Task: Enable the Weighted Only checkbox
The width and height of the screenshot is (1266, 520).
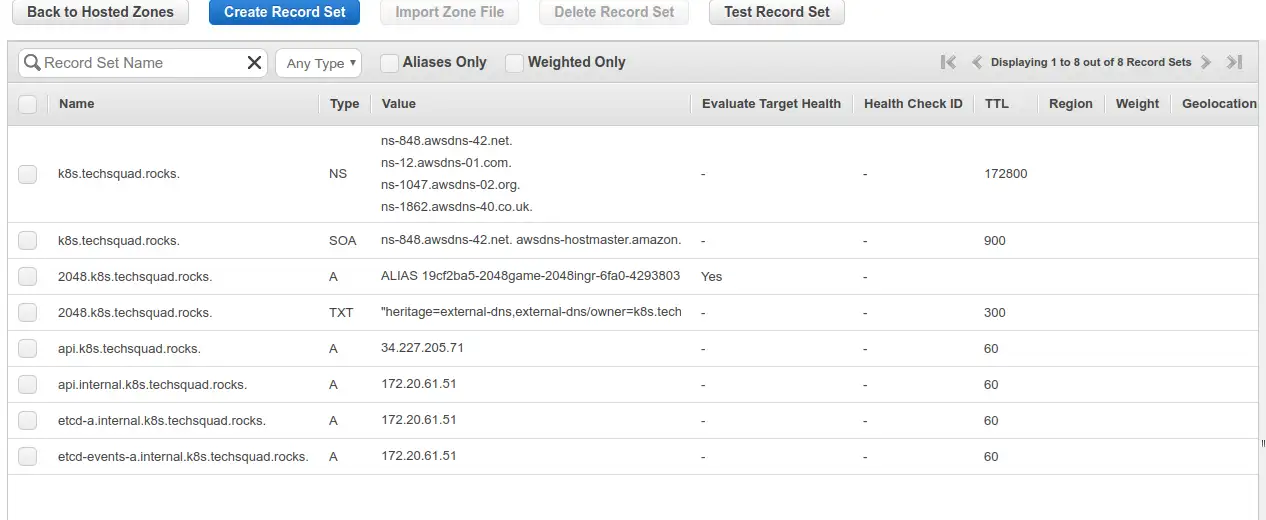Action: [514, 63]
